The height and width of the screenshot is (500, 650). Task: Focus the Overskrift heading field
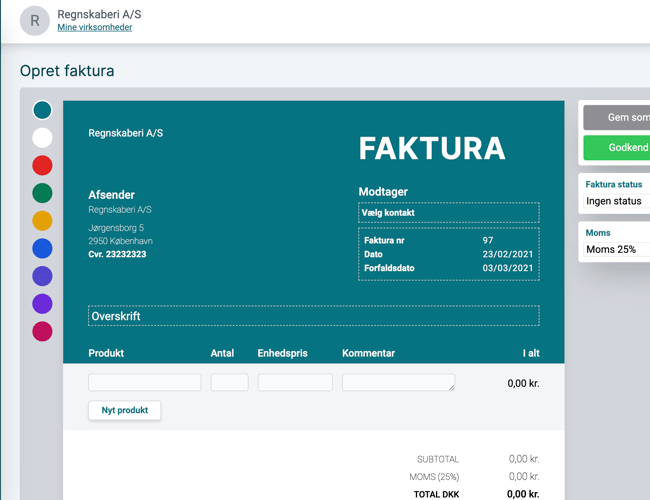(x=313, y=316)
